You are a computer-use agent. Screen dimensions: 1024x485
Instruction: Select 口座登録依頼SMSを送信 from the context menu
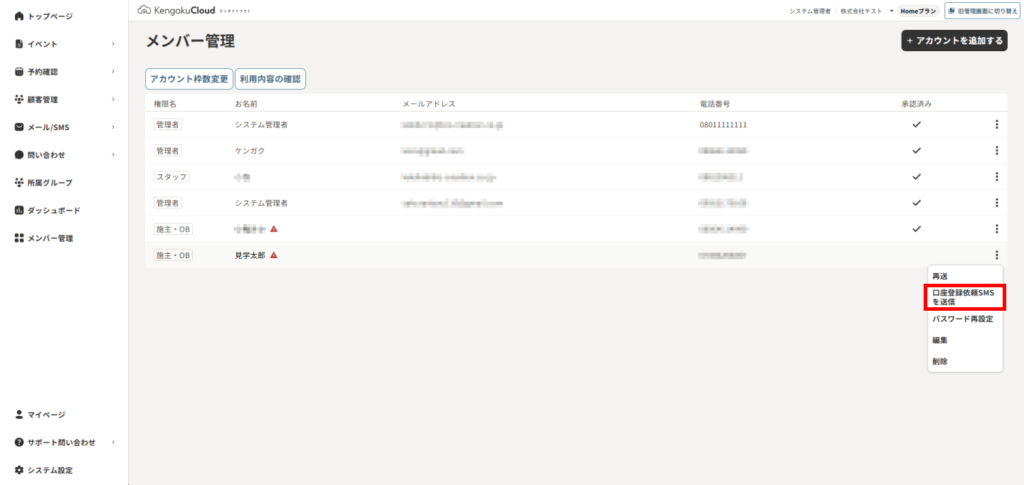[964, 296]
